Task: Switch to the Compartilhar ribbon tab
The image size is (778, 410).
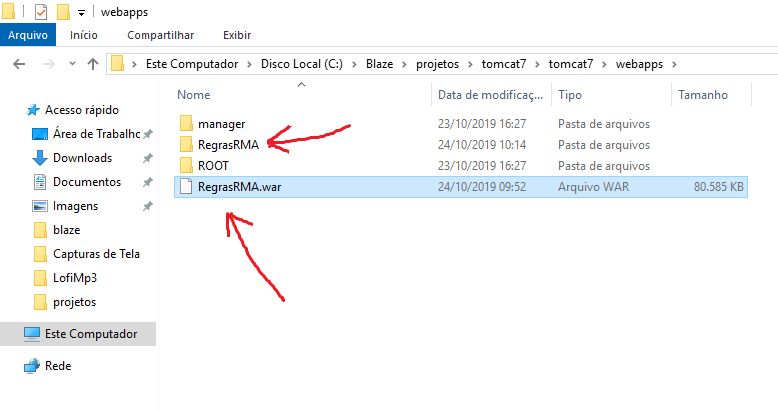Action: click(160, 35)
